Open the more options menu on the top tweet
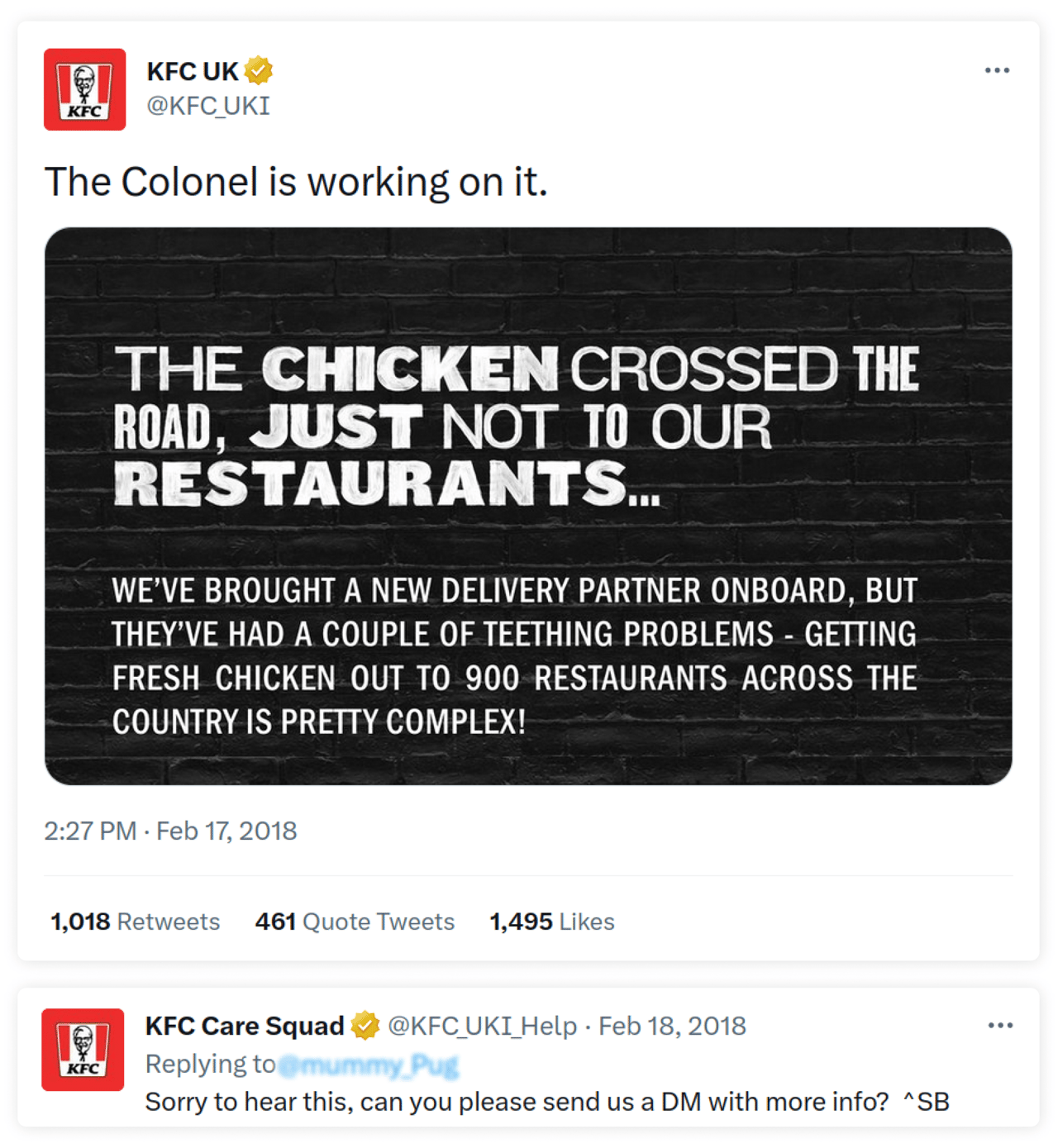1058x1148 pixels. pyautogui.click(x=998, y=70)
